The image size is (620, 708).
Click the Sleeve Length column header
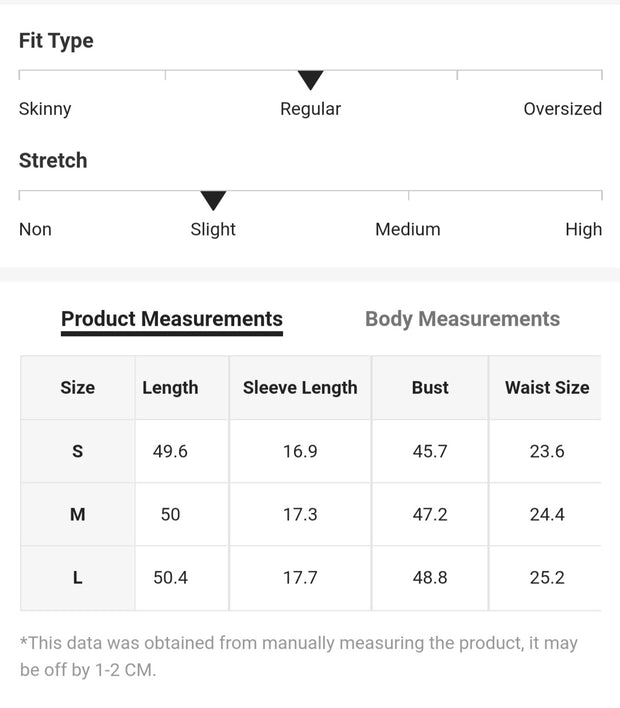(x=300, y=388)
